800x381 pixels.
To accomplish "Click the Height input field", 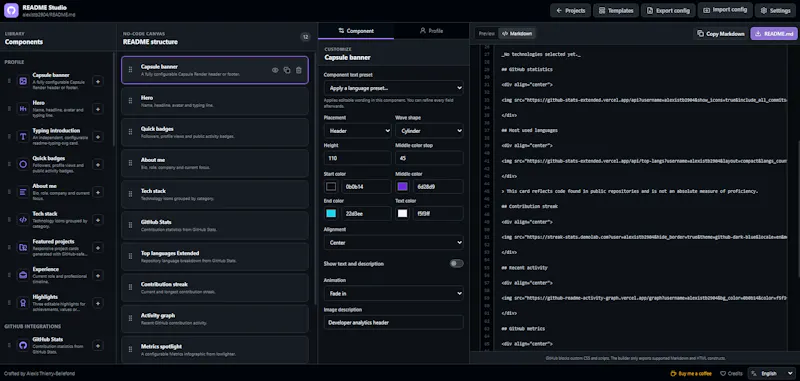I will 358,158.
